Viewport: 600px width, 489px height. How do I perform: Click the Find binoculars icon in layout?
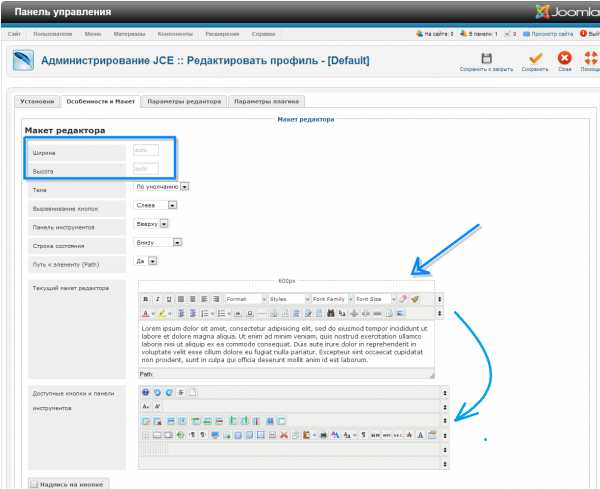point(331,313)
